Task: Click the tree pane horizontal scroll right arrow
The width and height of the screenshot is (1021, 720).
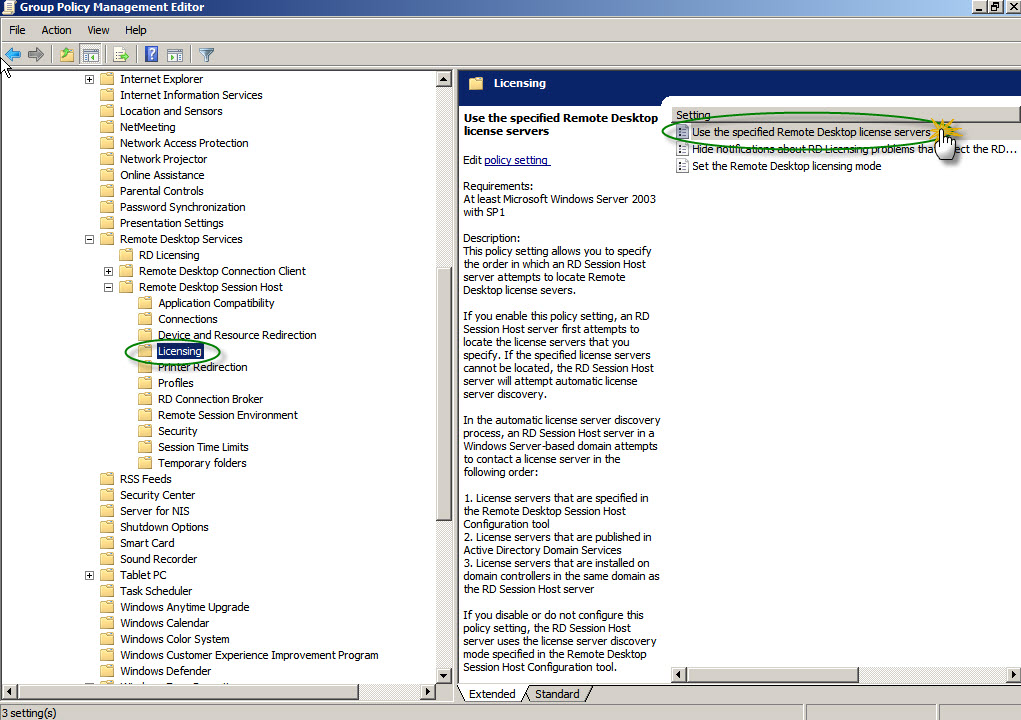Action: click(428, 691)
